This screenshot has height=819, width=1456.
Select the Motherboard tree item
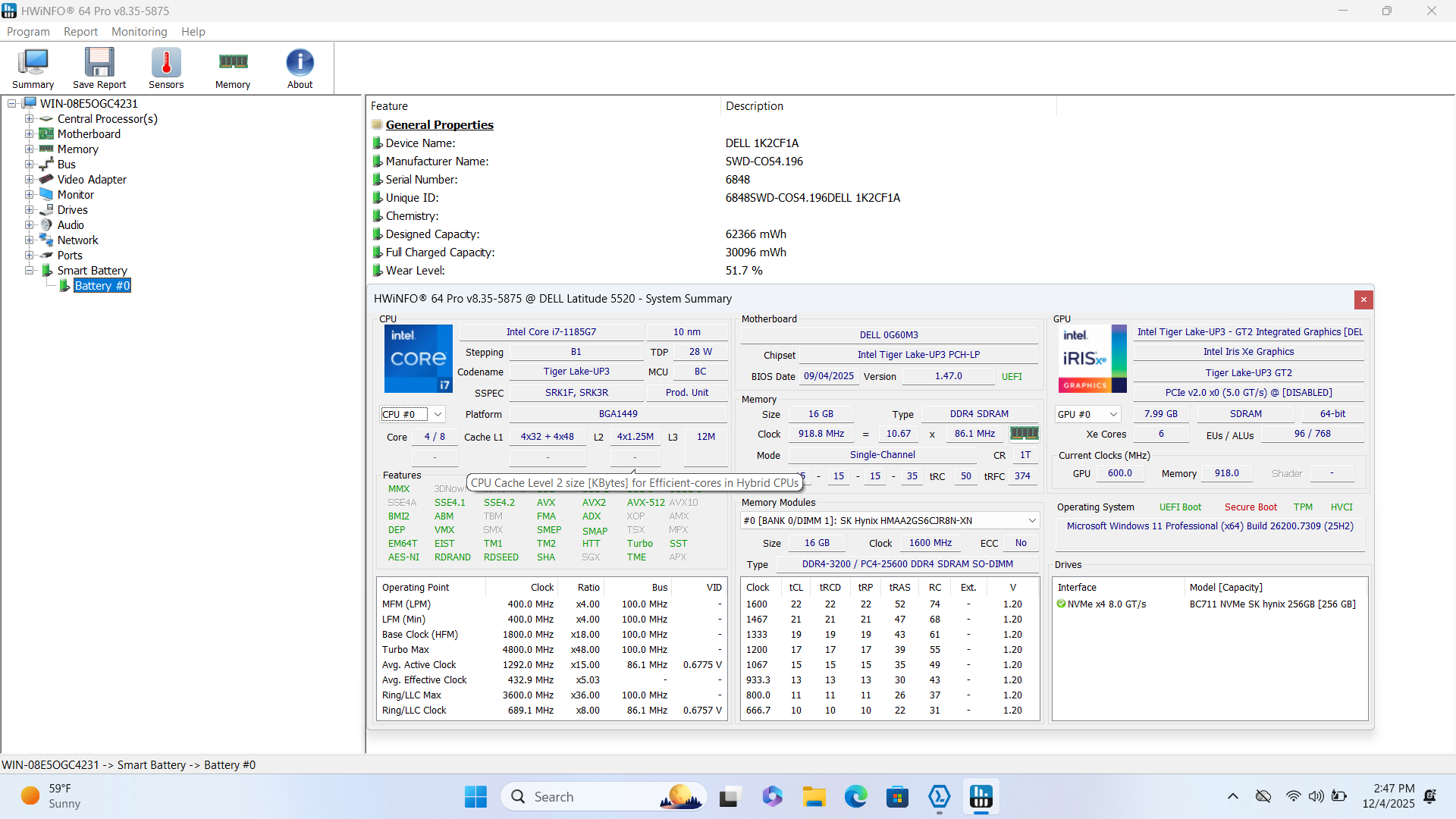point(89,134)
